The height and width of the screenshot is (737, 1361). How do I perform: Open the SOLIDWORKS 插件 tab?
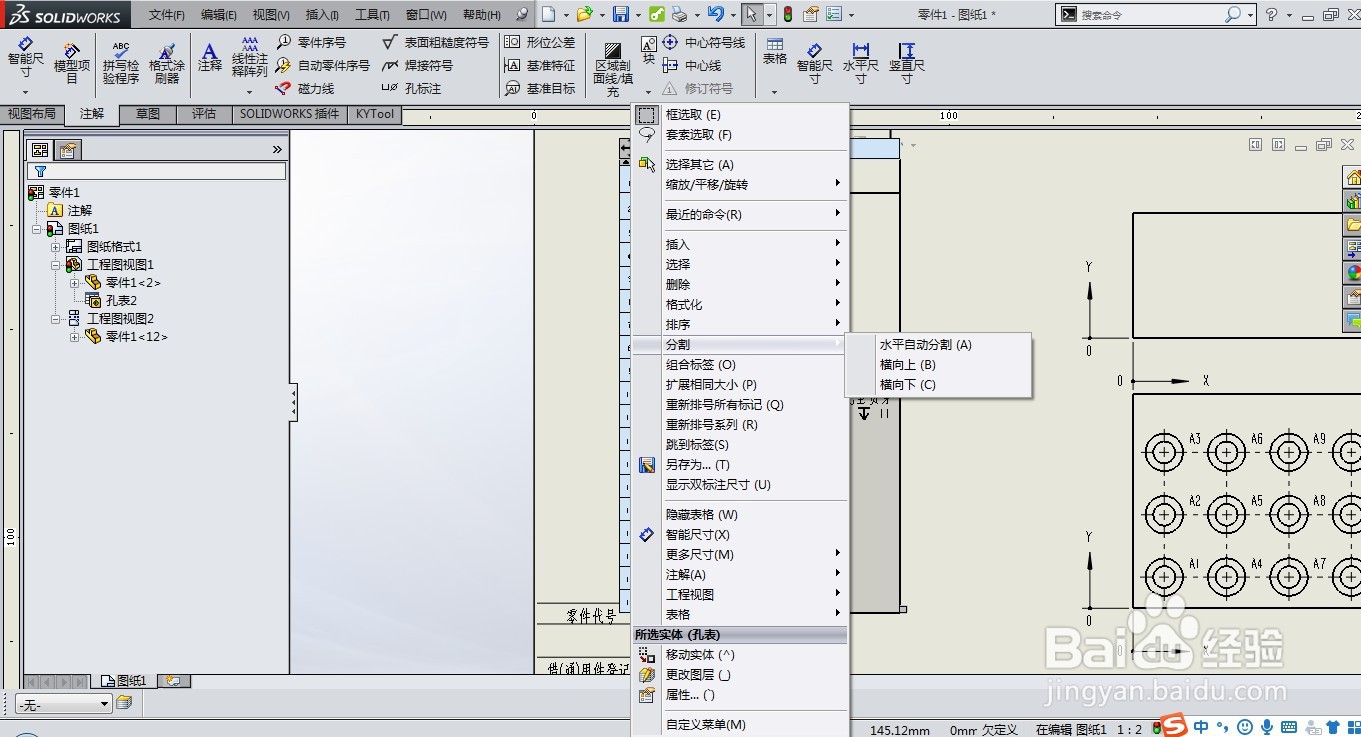pyautogui.click(x=289, y=114)
